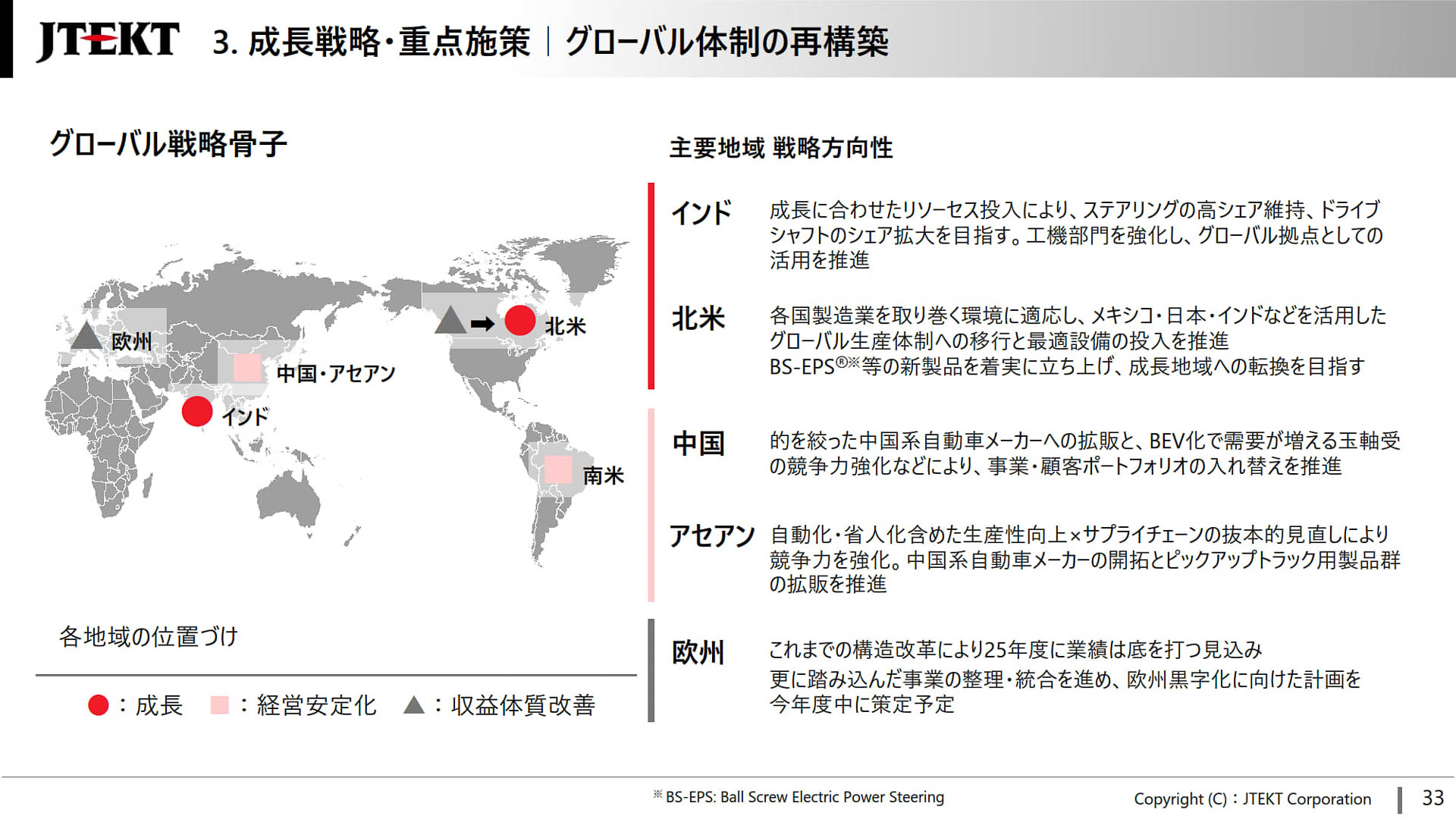Click the pink 経営安定化 legend square
The height and width of the screenshot is (819, 1456).
pos(220,705)
